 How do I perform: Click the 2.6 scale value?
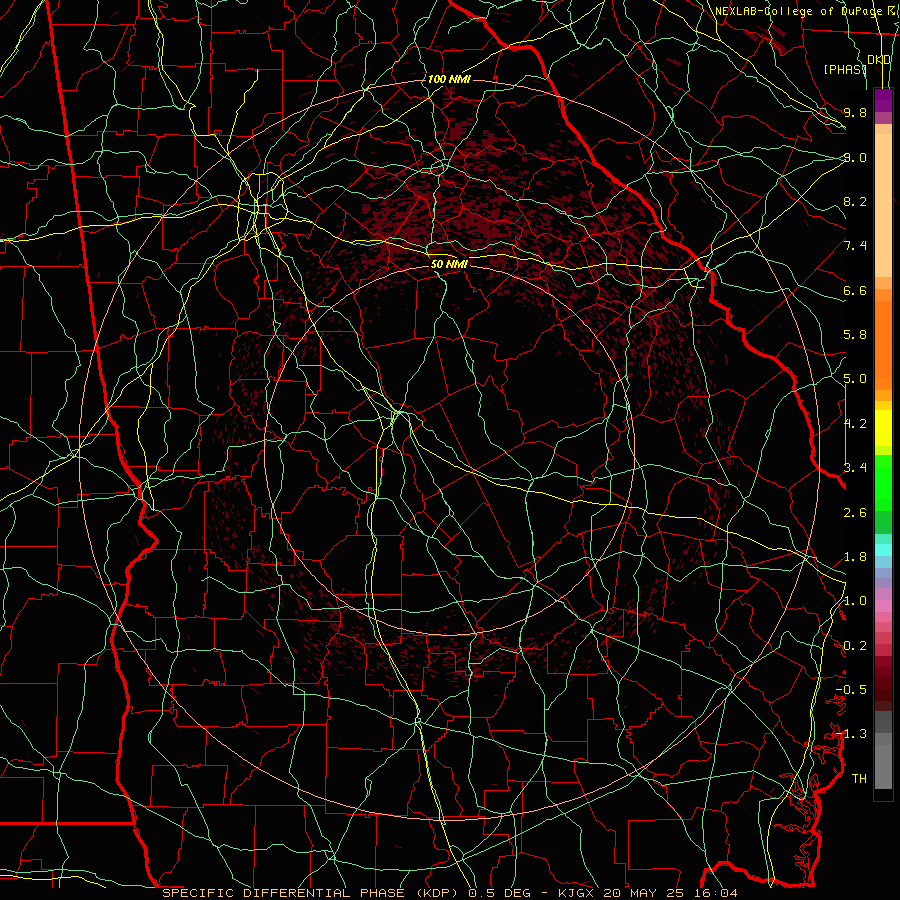[855, 513]
